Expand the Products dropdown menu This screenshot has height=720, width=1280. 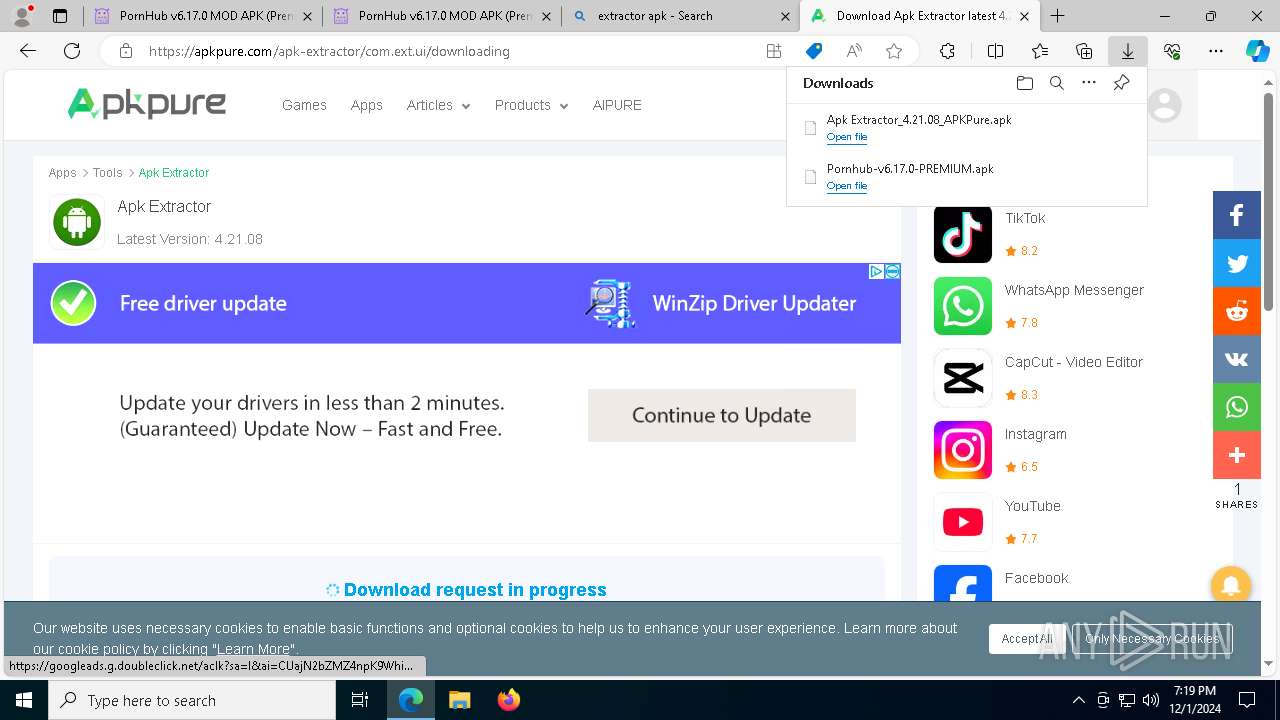coord(531,105)
